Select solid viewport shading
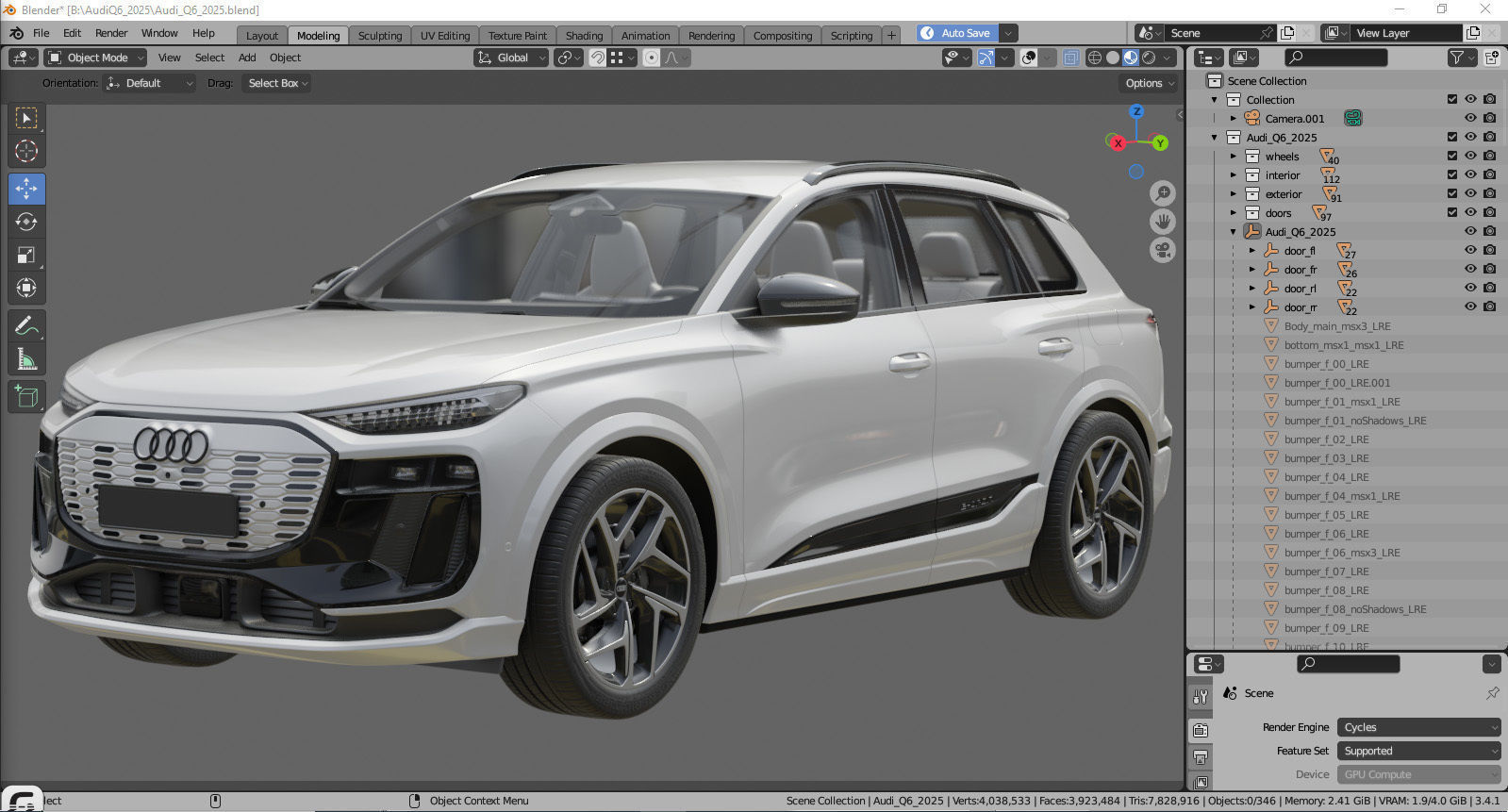The width and height of the screenshot is (1508, 812). pyautogui.click(x=1113, y=58)
